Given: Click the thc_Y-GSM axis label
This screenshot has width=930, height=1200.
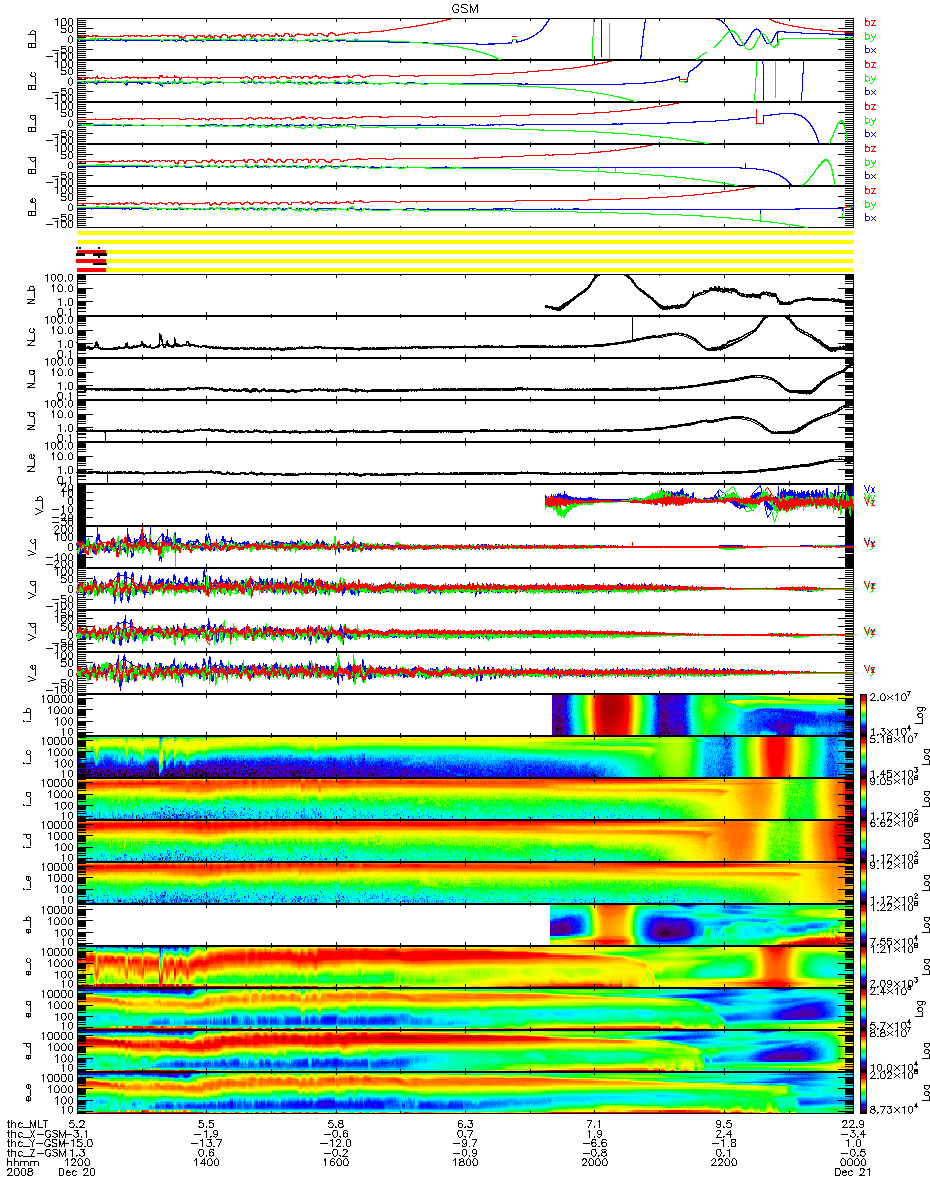Looking at the screenshot, I should 35,1144.
